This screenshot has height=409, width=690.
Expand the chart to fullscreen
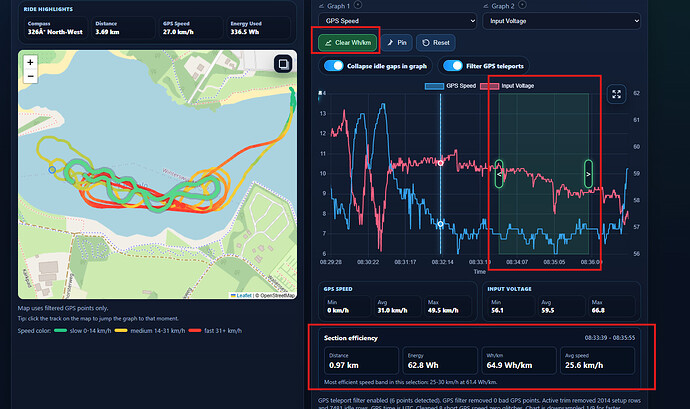(x=617, y=94)
